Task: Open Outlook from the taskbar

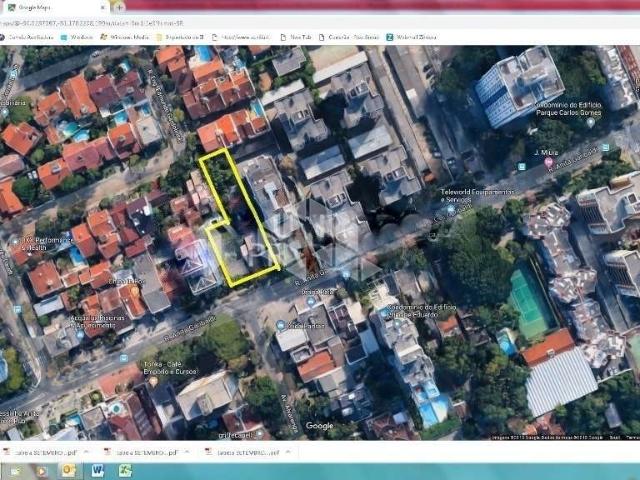Action: 69,471
